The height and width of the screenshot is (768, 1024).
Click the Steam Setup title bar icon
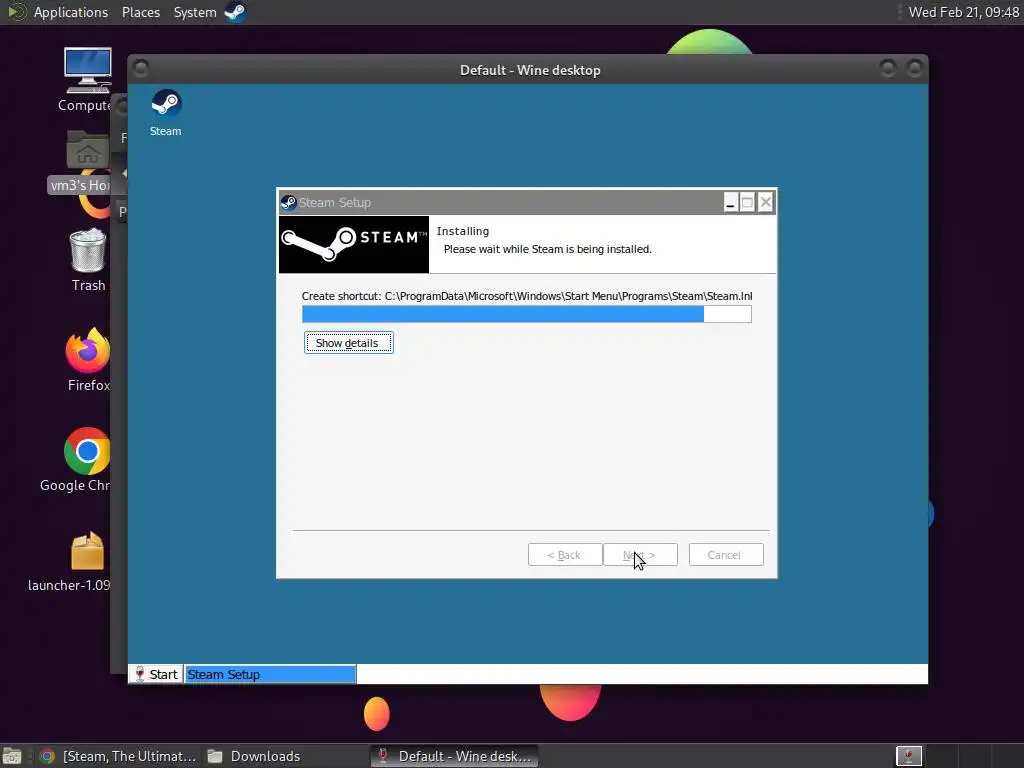click(288, 202)
